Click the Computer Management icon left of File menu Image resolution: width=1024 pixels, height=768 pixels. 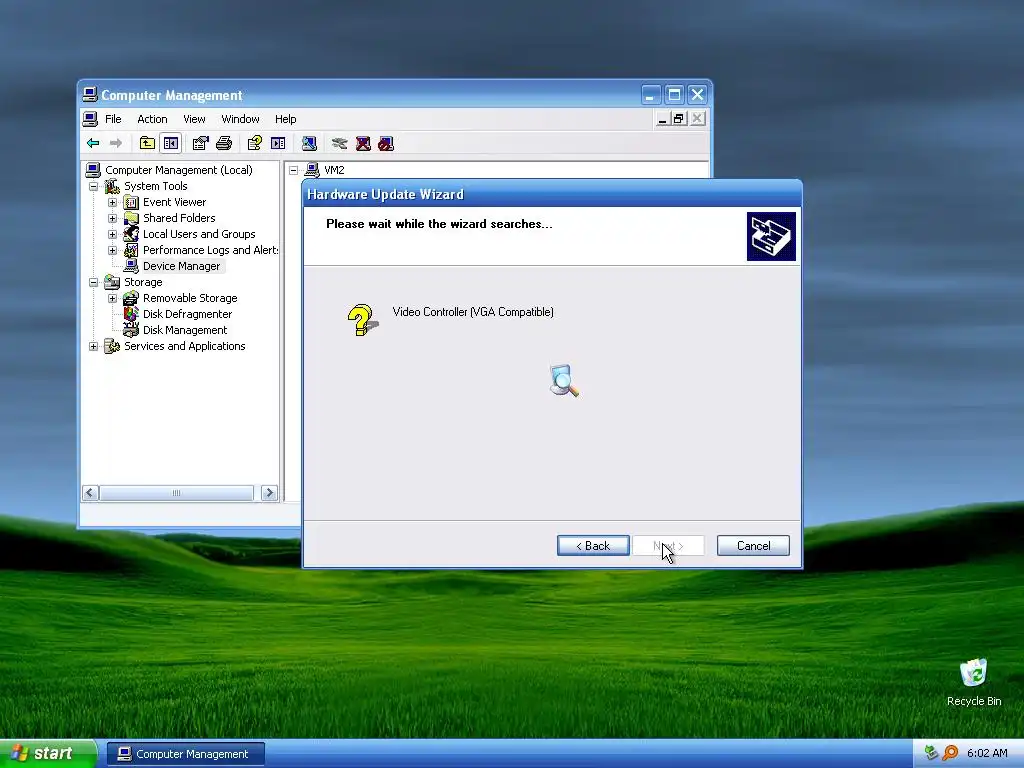tap(90, 119)
